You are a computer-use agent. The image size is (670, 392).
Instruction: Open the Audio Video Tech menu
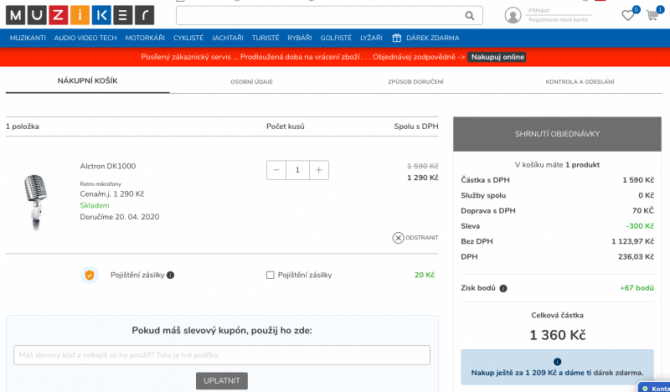tap(85, 38)
